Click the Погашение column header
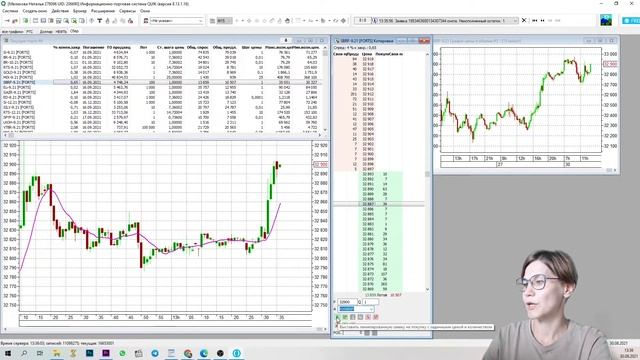 point(93,47)
